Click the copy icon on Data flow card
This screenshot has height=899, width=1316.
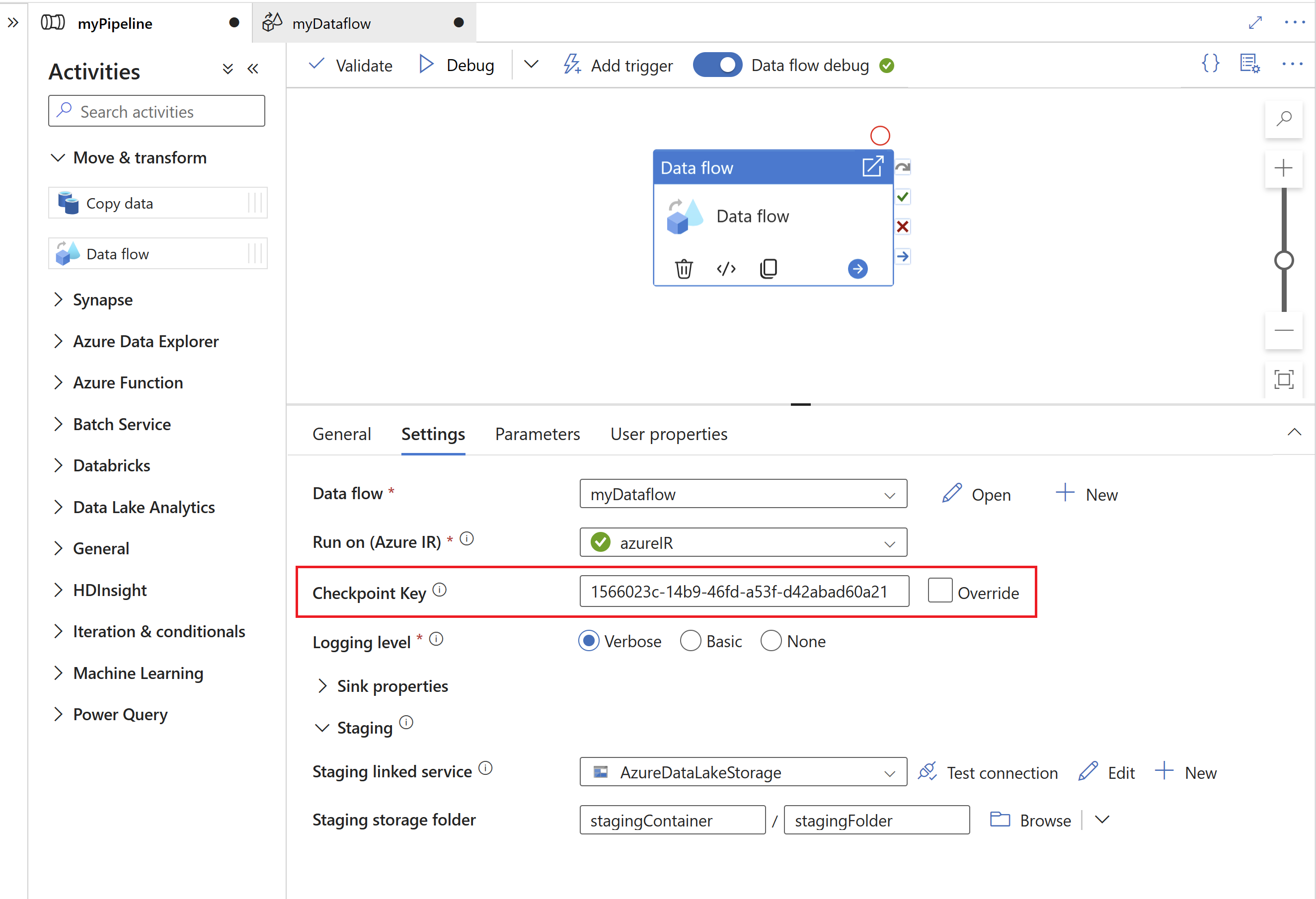tap(768, 268)
